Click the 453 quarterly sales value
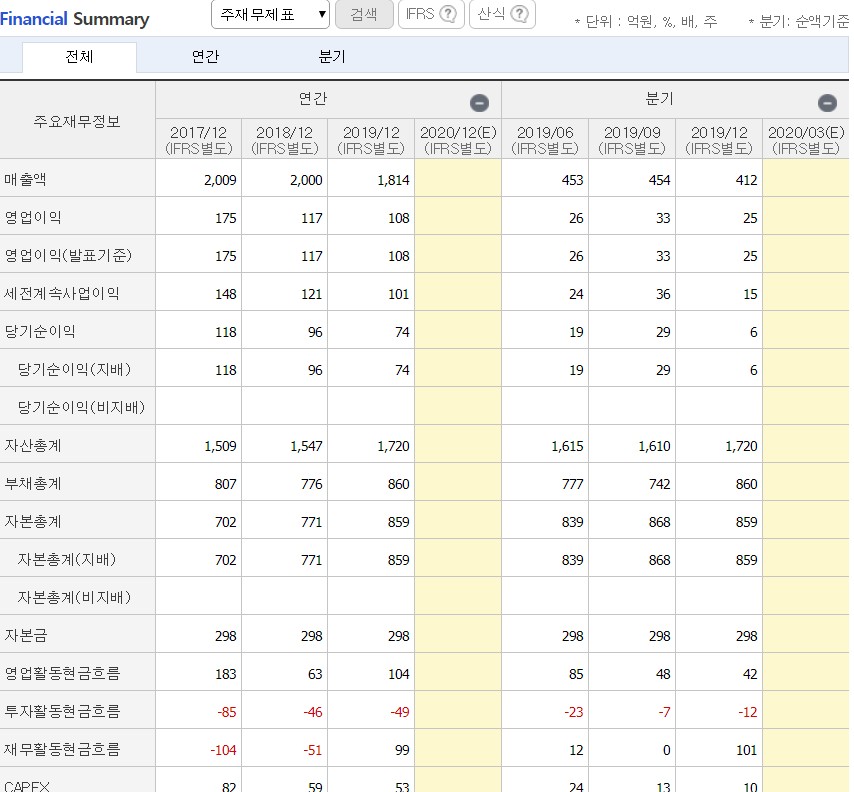This screenshot has width=854, height=792. click(x=572, y=180)
